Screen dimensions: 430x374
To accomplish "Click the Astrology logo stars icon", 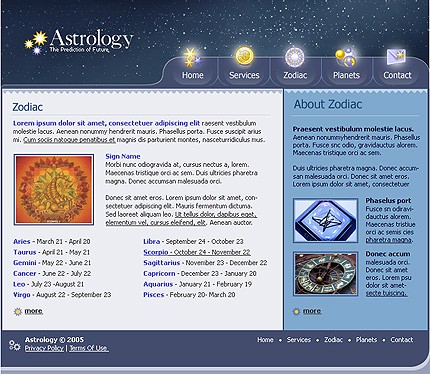I will tap(36, 42).
